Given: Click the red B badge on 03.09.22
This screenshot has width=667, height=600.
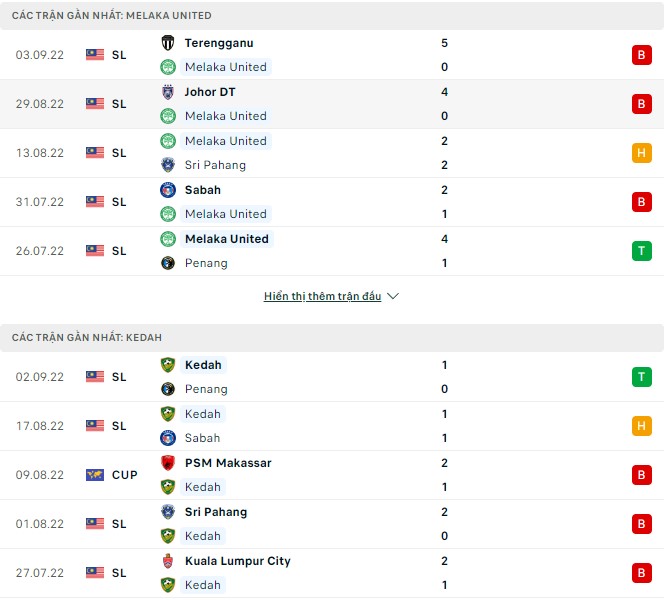Looking at the screenshot, I should 641,55.
